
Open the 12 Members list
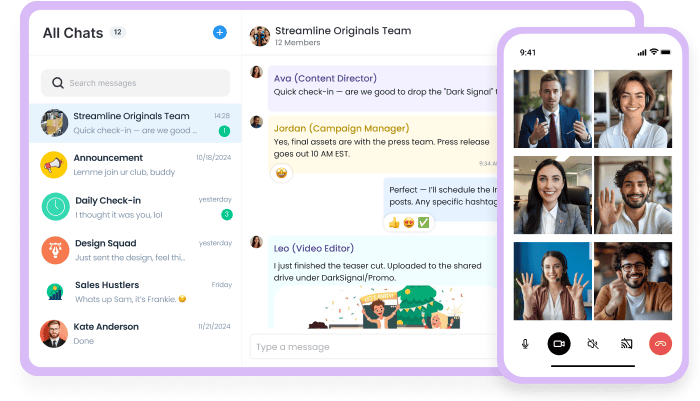coord(298,43)
